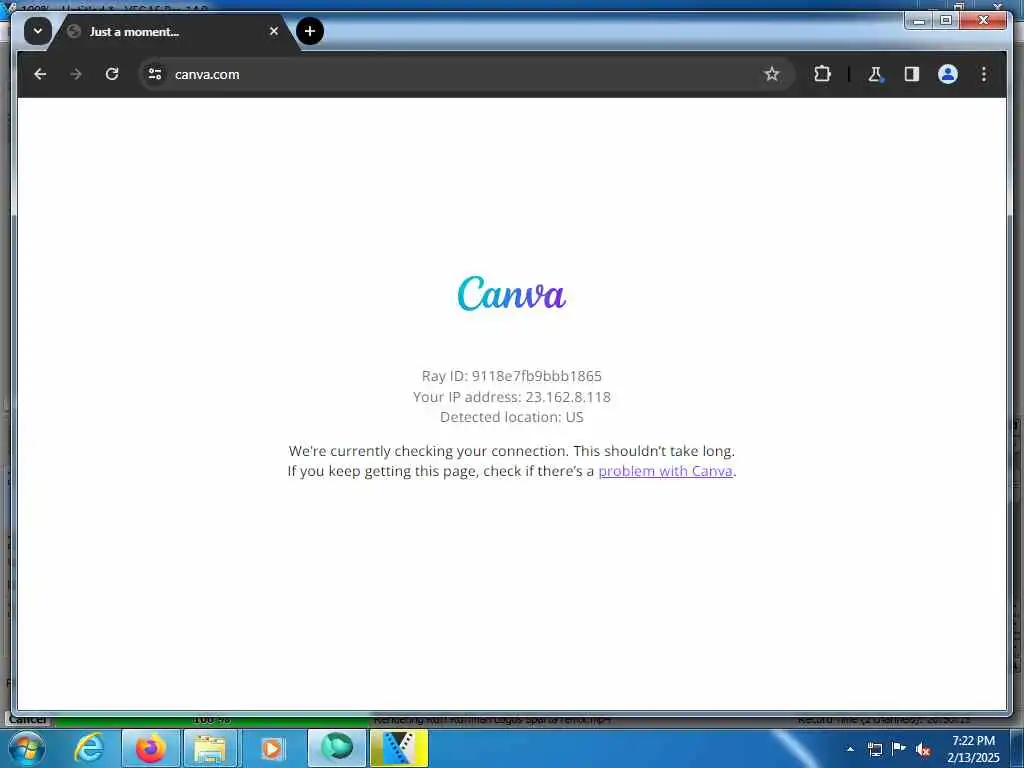The height and width of the screenshot is (768, 1024).
Task: Switch to VEGAS Pro taskbar icon
Action: 399,748
